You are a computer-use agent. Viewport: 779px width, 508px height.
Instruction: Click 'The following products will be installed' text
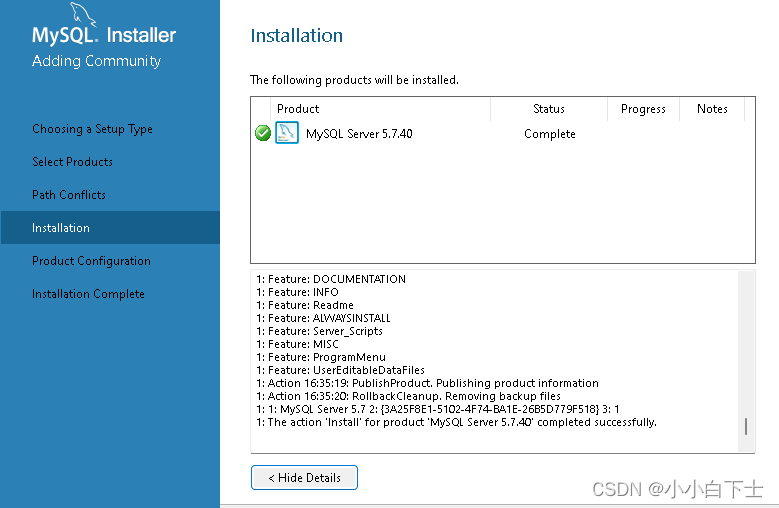[354, 80]
